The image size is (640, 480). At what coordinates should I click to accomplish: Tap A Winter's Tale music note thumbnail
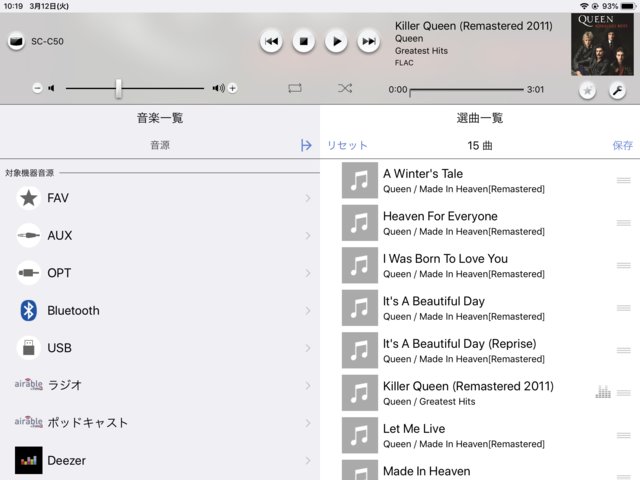360,180
